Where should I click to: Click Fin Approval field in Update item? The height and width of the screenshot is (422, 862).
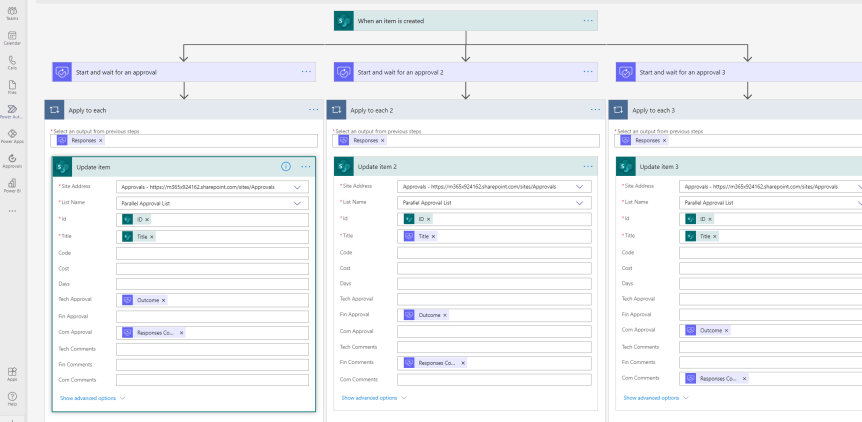click(212, 316)
